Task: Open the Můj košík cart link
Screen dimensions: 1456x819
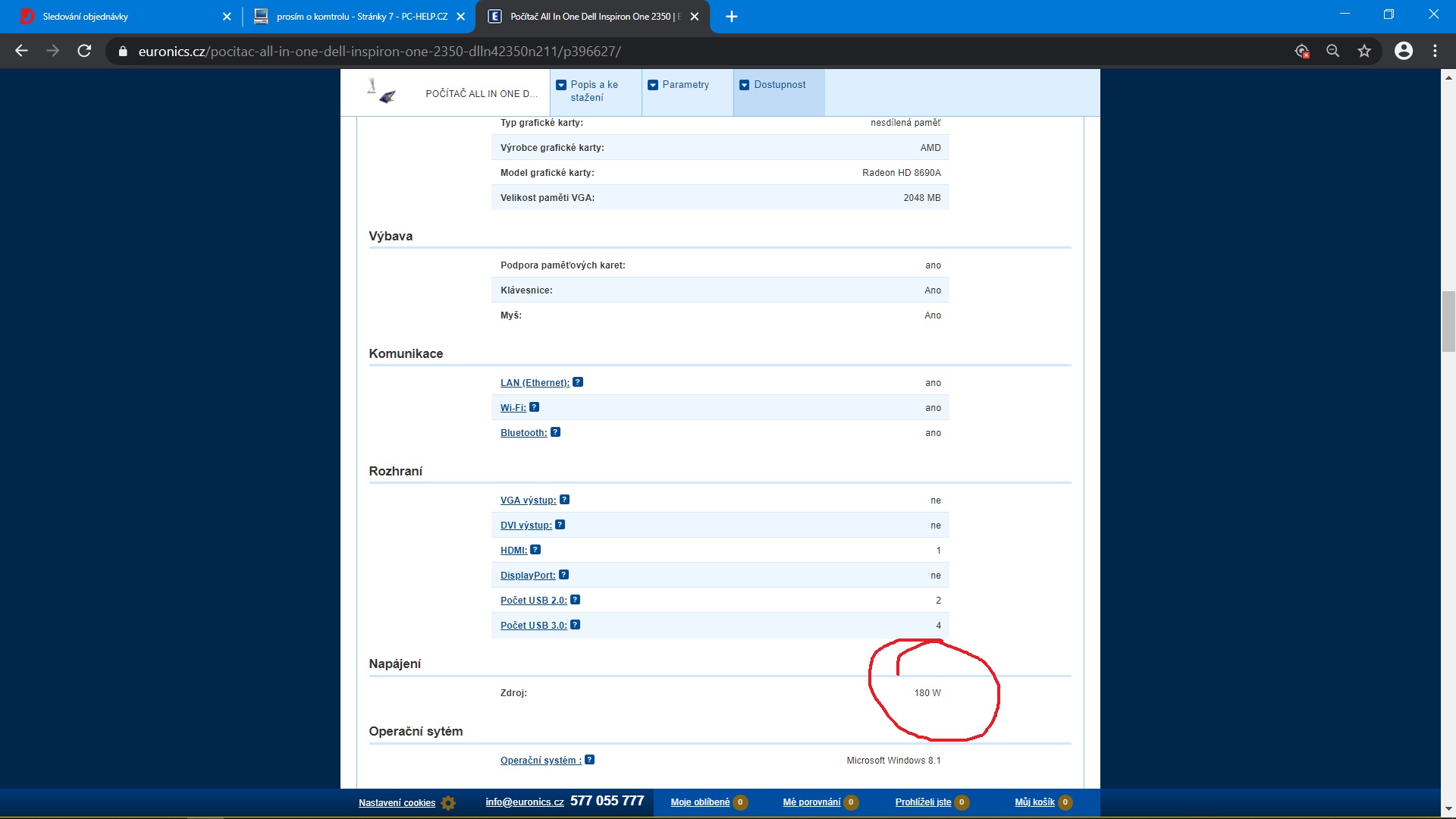Action: pyautogui.click(x=1034, y=802)
